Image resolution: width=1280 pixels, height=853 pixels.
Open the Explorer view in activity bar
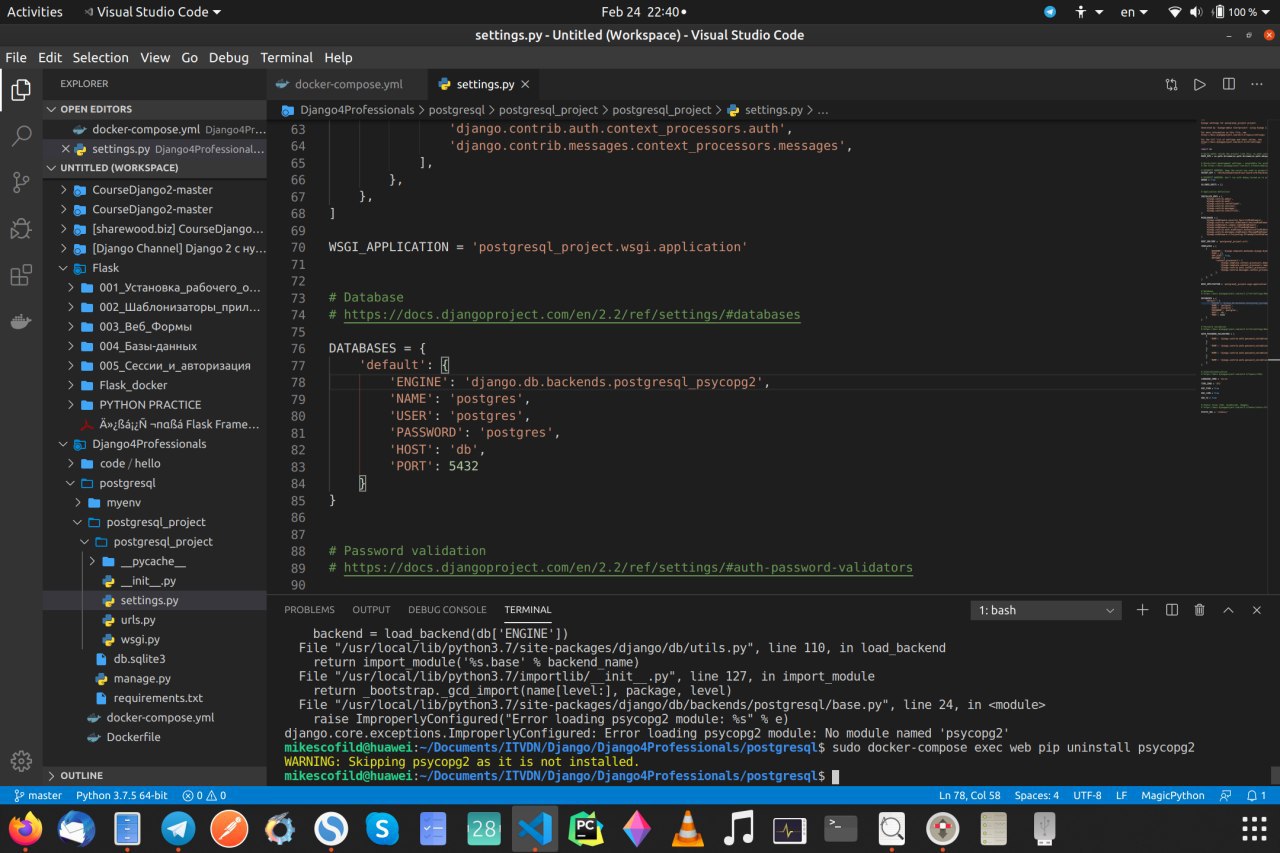(x=21, y=91)
